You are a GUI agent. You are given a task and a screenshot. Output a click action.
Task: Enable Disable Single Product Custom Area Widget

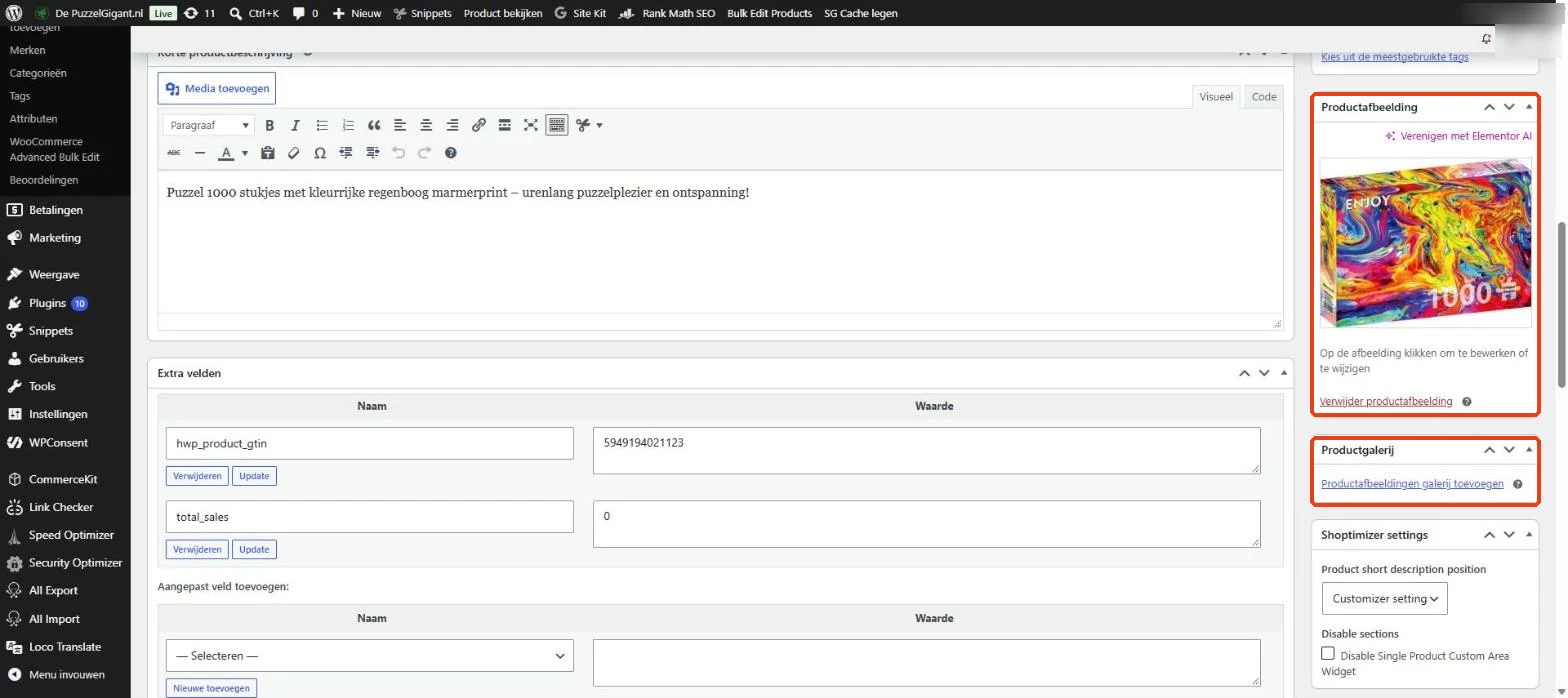coord(1328,653)
